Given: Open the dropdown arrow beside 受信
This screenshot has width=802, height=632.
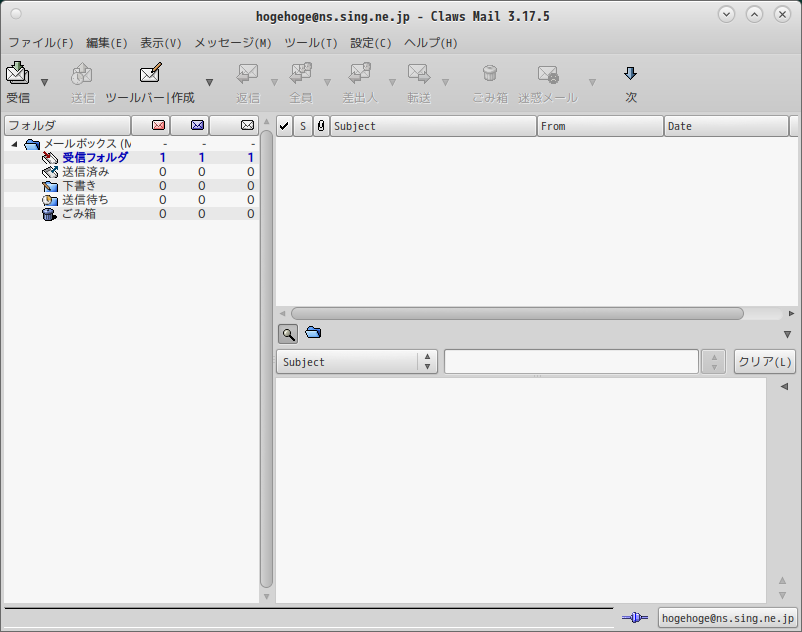Looking at the screenshot, I should click(x=44, y=82).
